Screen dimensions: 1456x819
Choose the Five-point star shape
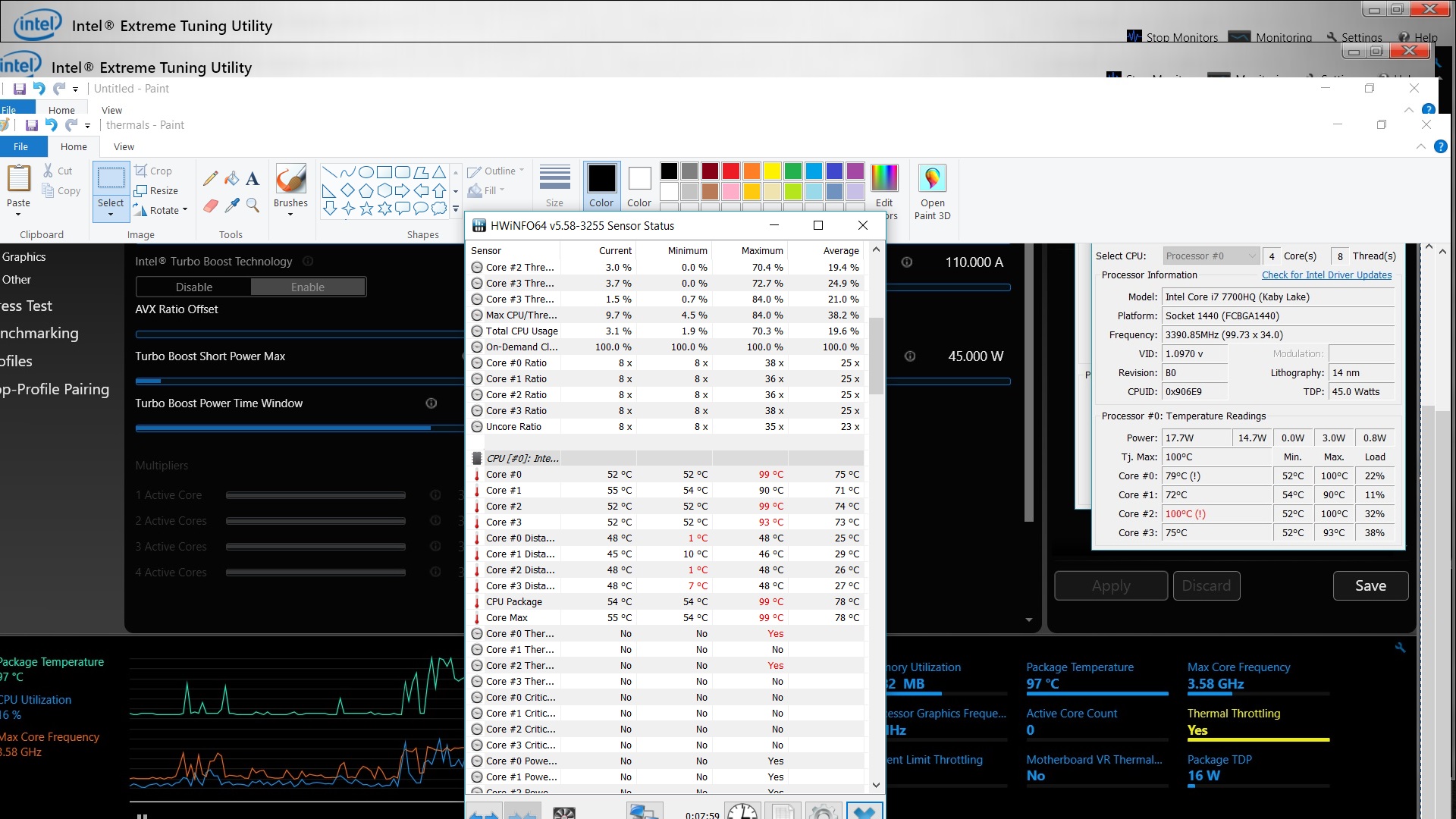366,209
